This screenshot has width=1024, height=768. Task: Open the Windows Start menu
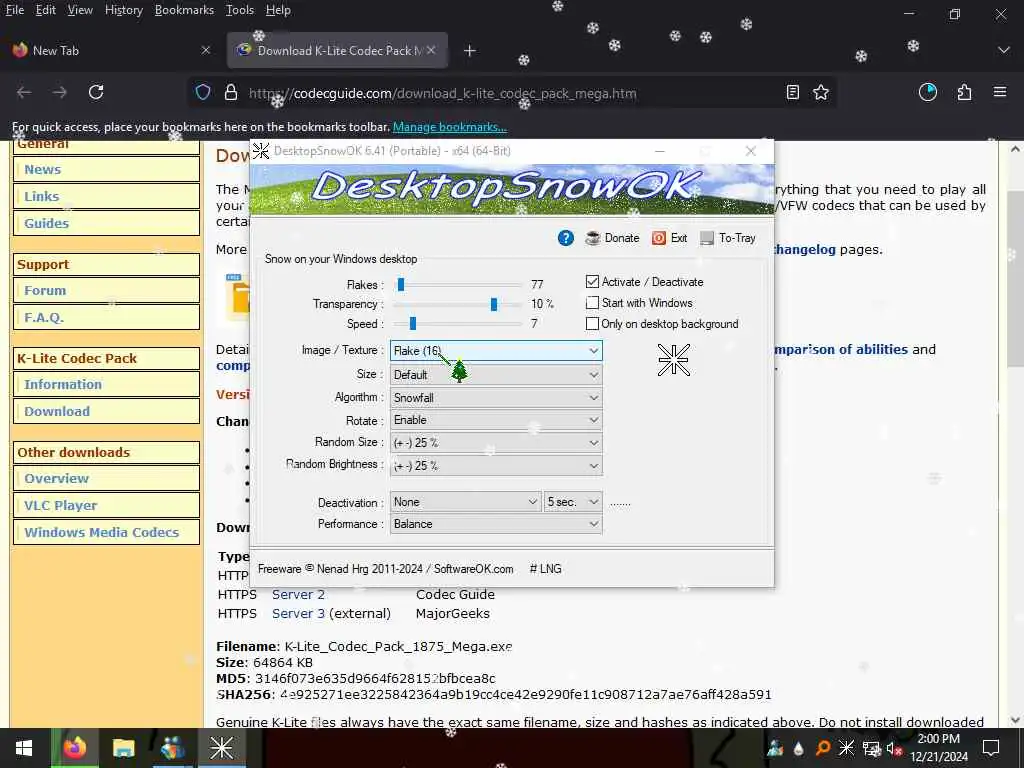[x=24, y=748]
